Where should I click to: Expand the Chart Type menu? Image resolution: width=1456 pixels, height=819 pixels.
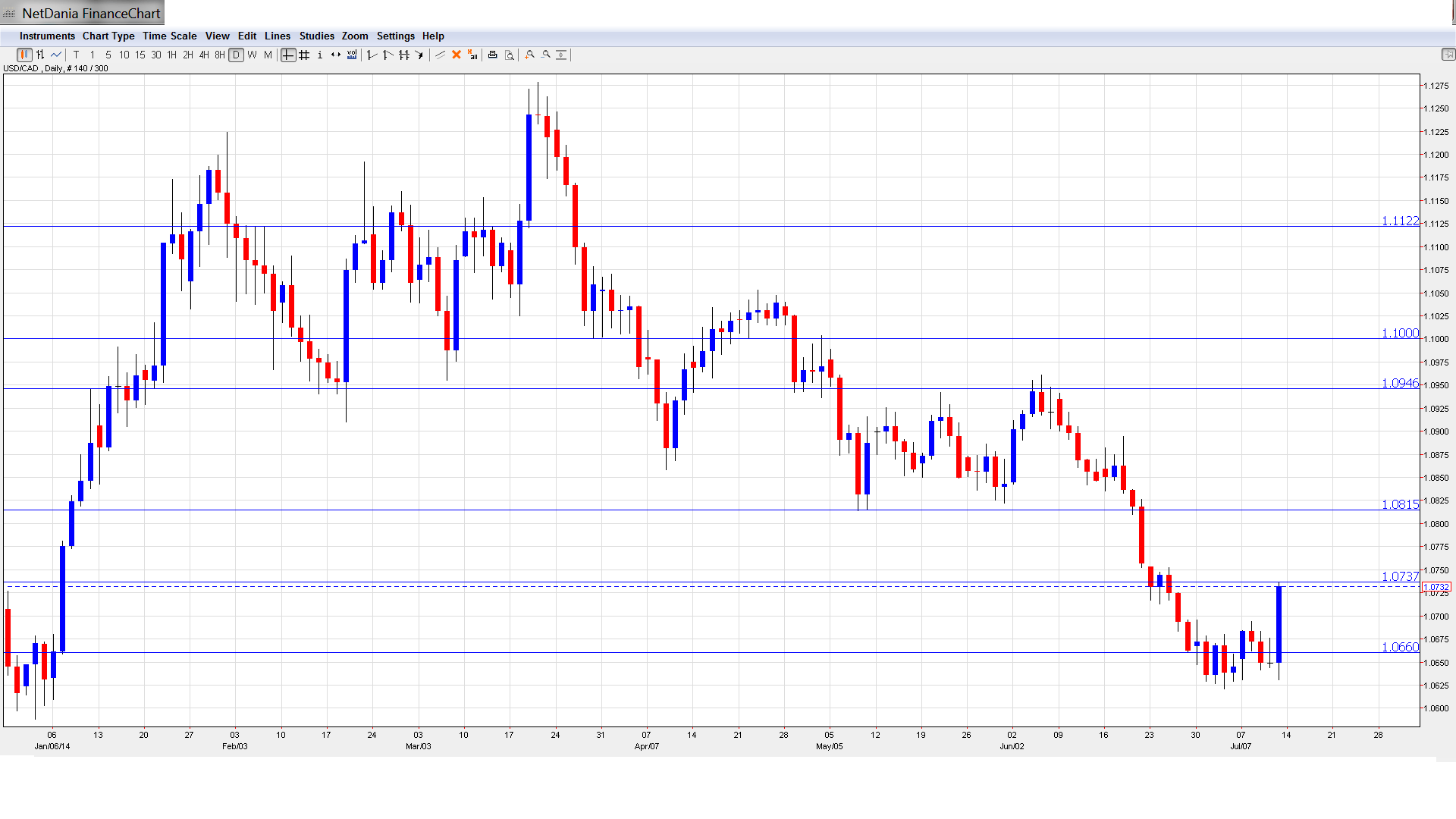tap(108, 36)
